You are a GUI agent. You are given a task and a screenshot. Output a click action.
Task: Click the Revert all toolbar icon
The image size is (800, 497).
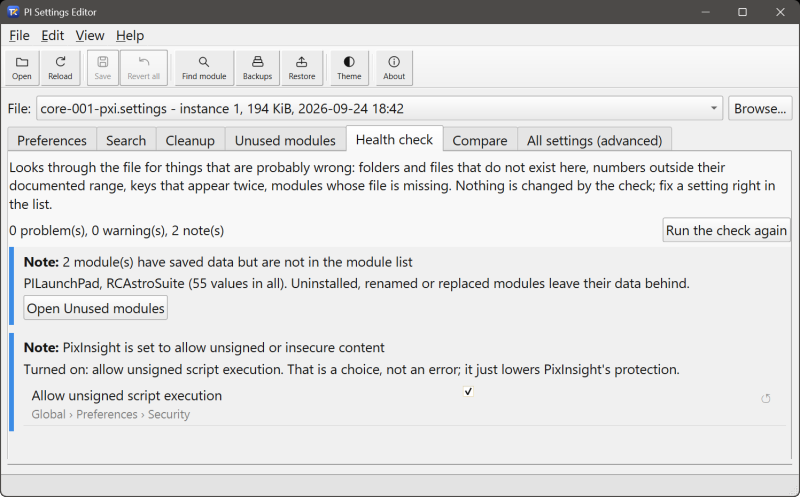tap(144, 68)
